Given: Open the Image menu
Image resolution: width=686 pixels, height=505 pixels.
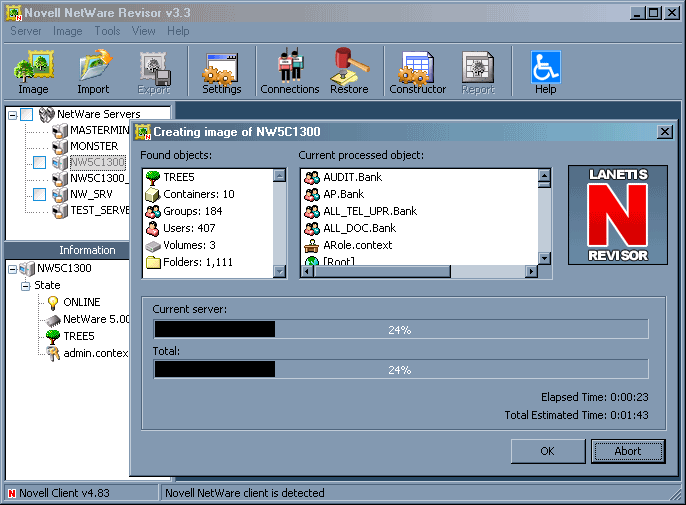Looking at the screenshot, I should [x=67, y=31].
